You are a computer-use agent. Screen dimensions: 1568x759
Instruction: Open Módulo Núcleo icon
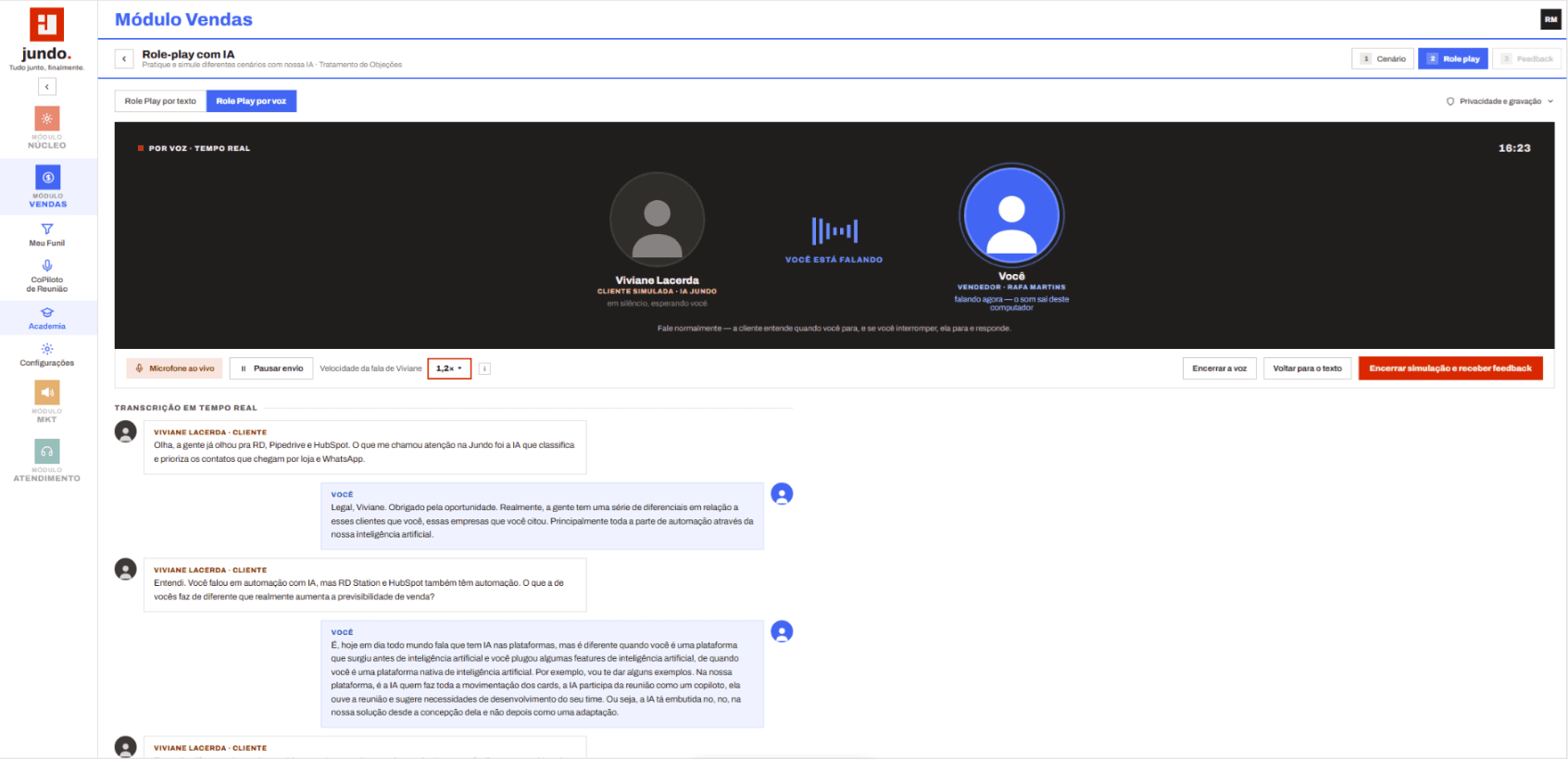click(47, 118)
